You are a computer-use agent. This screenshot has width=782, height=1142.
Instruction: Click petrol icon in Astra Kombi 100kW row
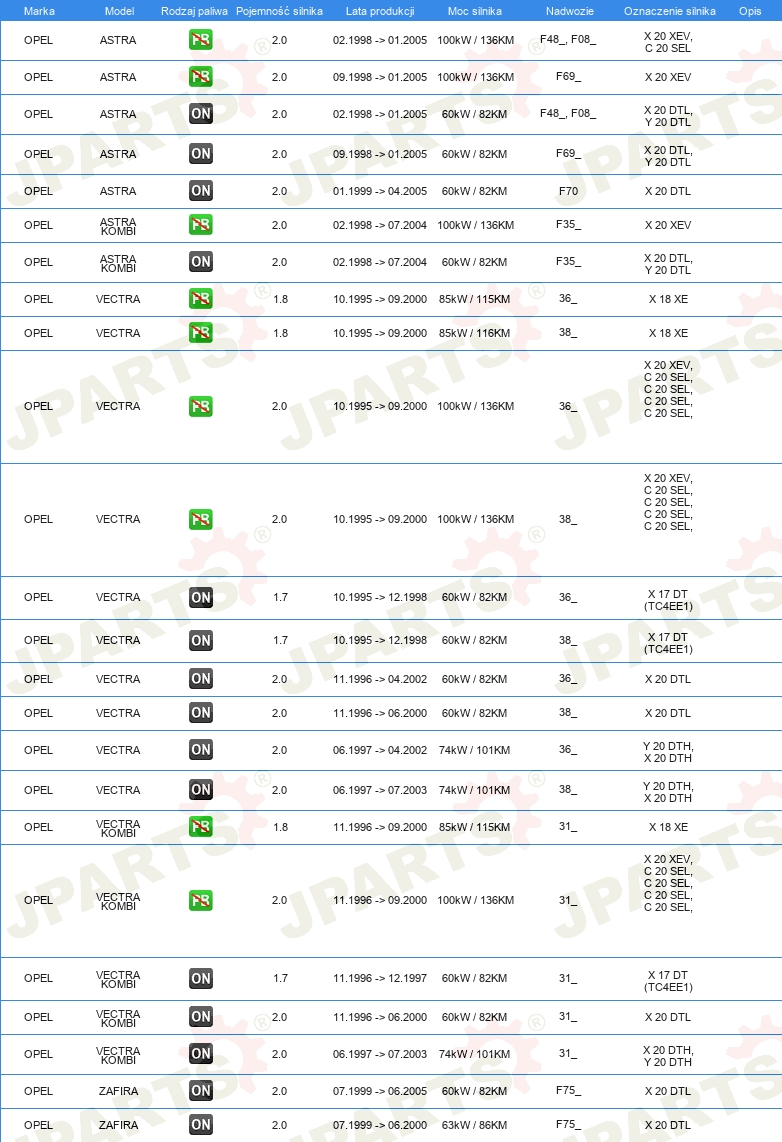200,225
